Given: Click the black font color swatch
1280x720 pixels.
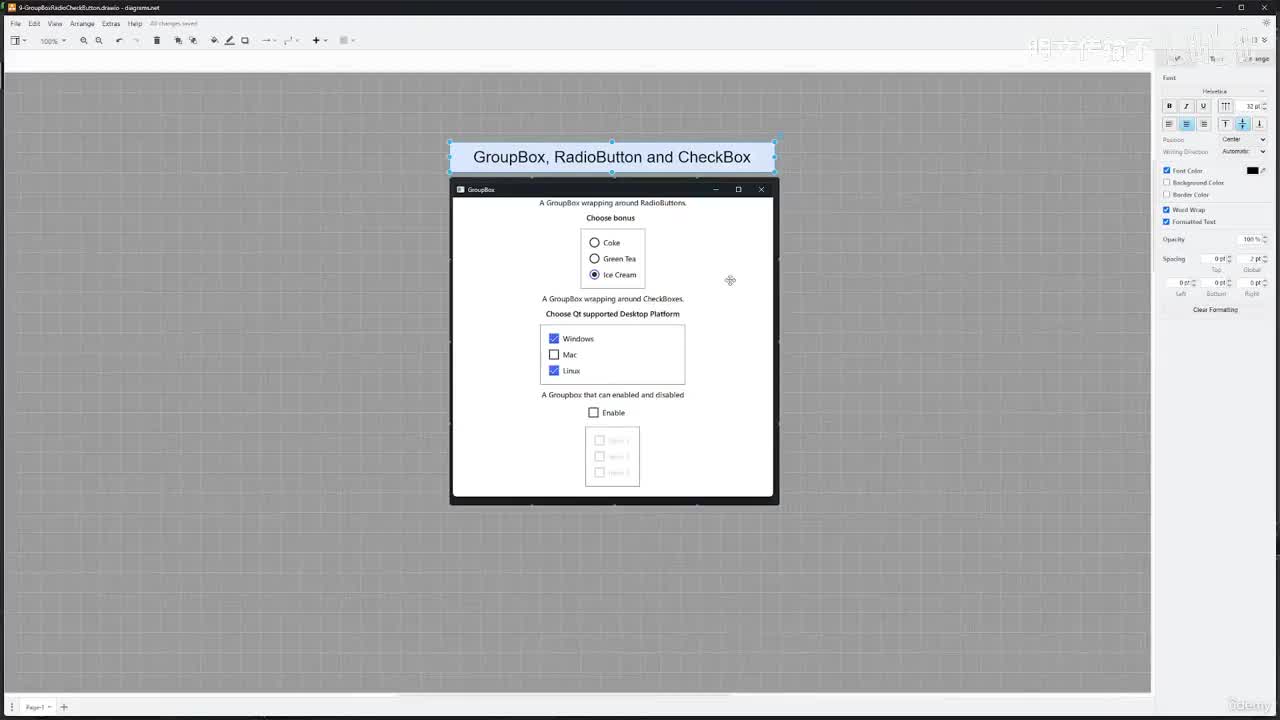Looking at the screenshot, I should [1252, 171].
